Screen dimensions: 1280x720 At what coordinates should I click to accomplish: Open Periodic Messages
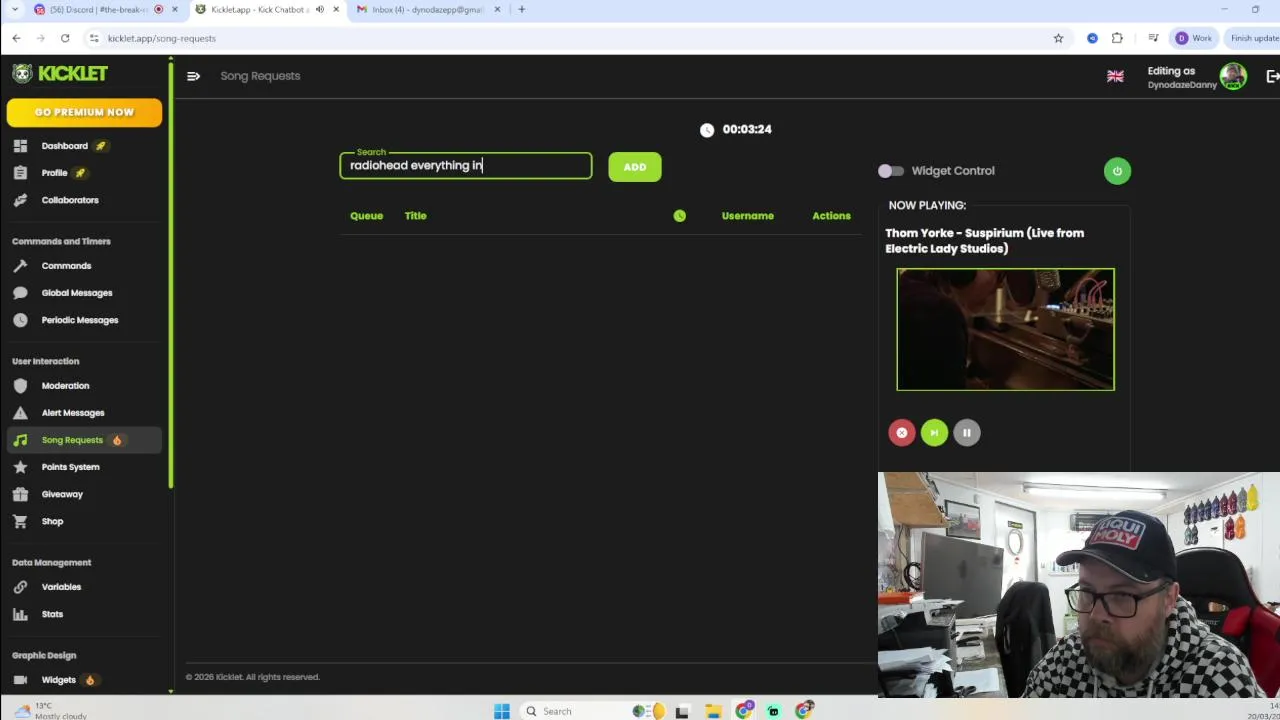[79, 320]
